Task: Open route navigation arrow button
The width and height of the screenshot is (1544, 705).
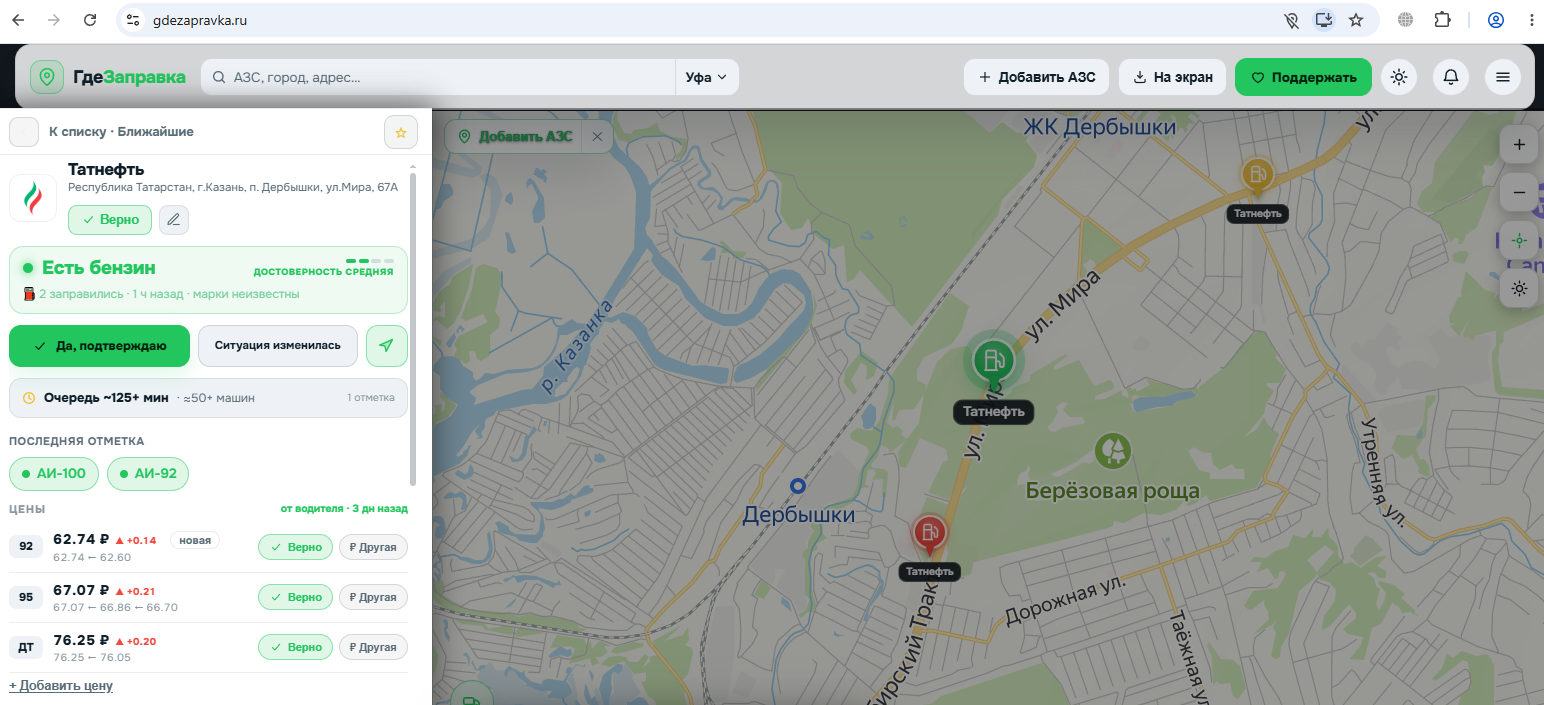Action: coord(387,346)
